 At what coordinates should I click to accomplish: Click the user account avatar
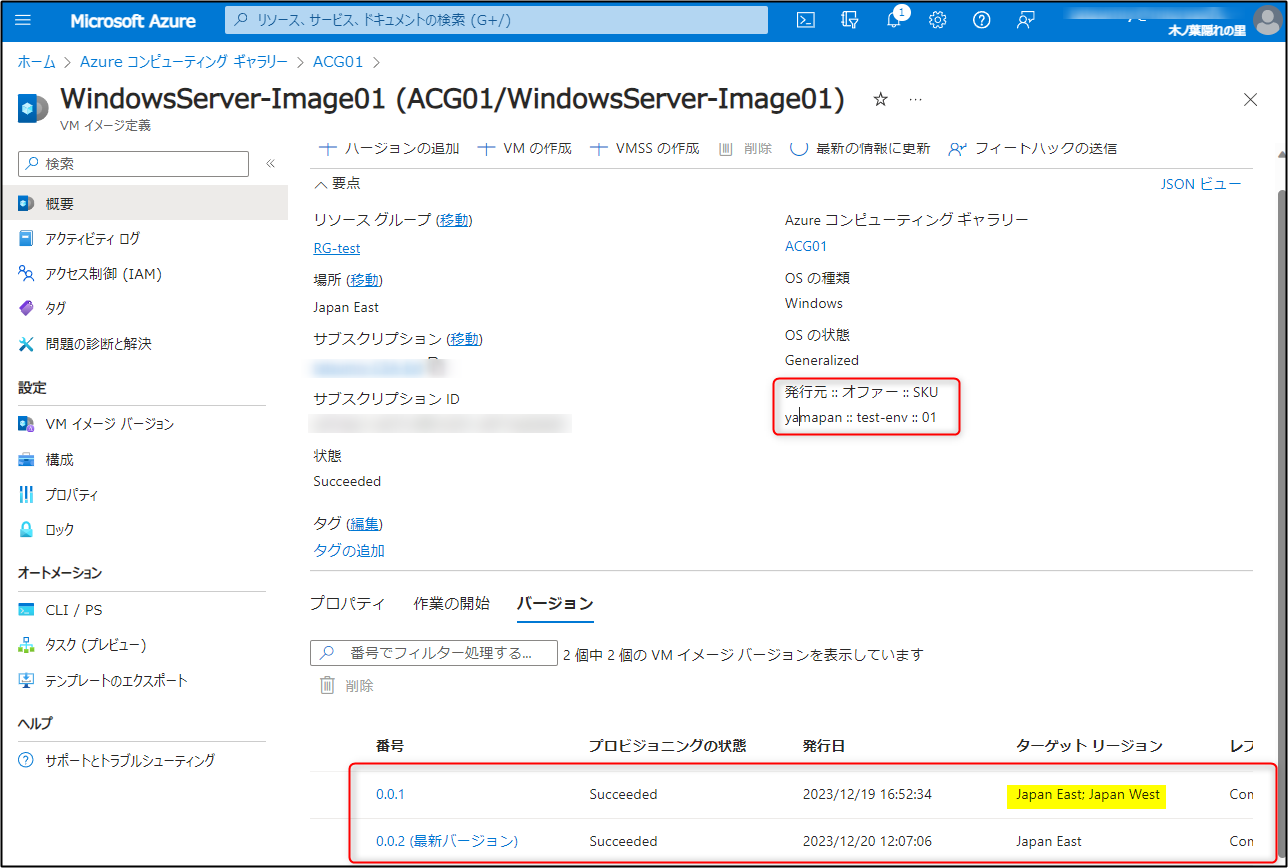pyautogui.click(x=1268, y=20)
